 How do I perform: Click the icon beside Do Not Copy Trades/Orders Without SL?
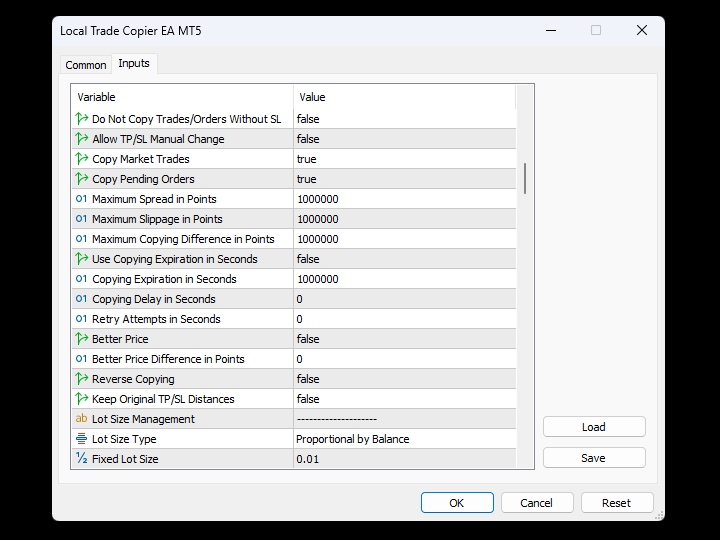pos(82,118)
